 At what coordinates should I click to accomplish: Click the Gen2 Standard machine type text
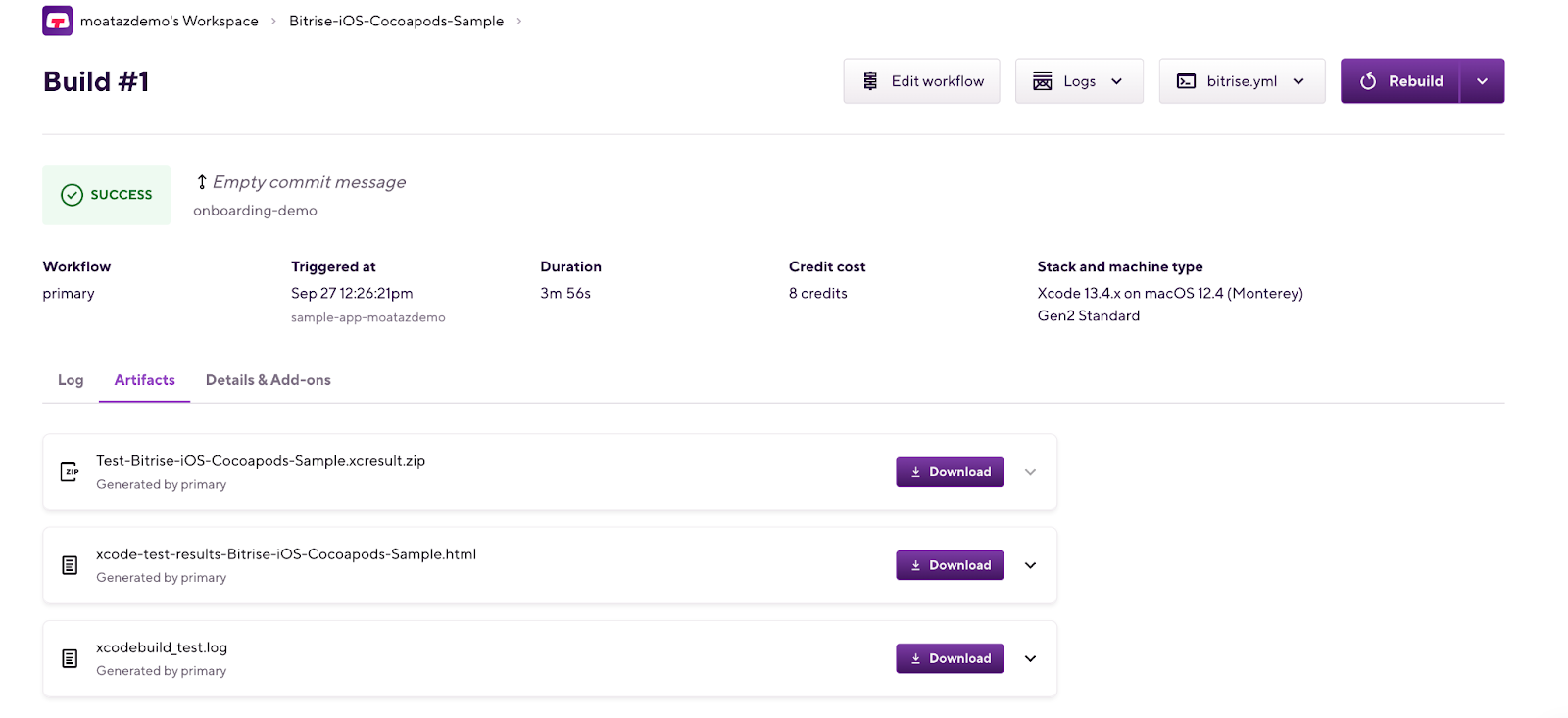click(1089, 315)
